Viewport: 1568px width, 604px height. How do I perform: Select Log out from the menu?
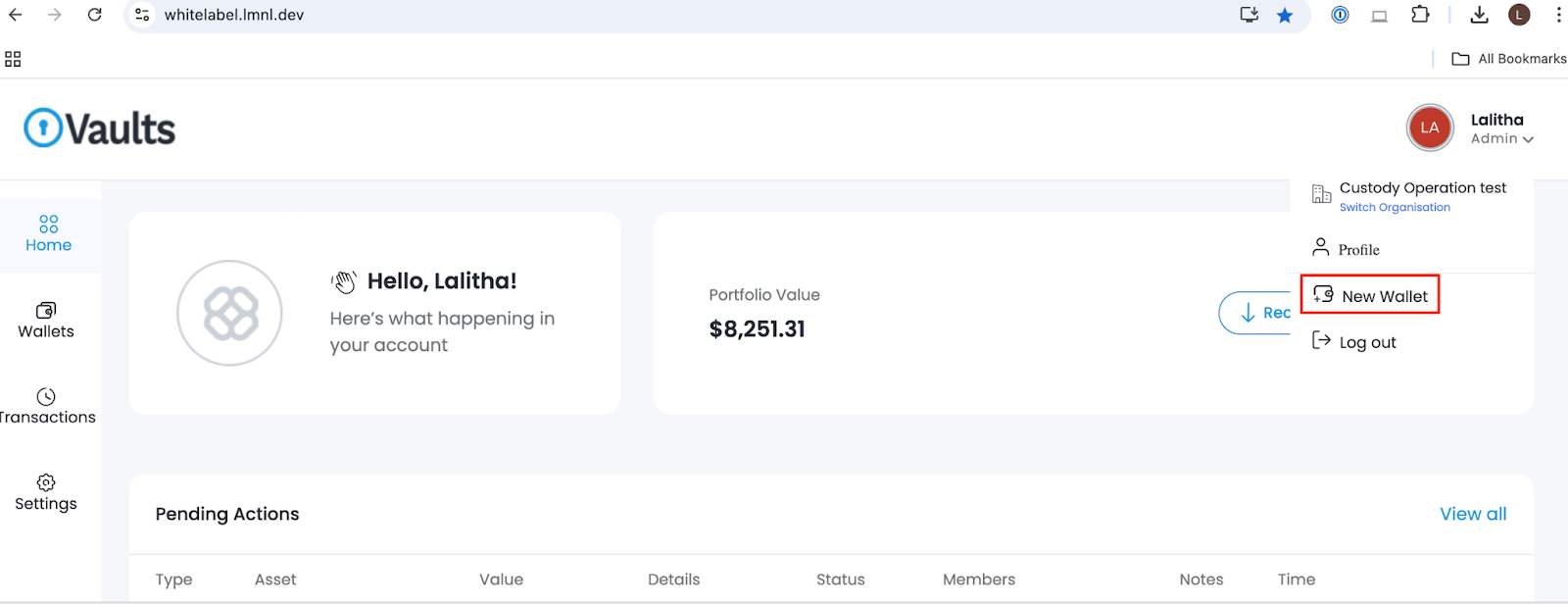1367,342
